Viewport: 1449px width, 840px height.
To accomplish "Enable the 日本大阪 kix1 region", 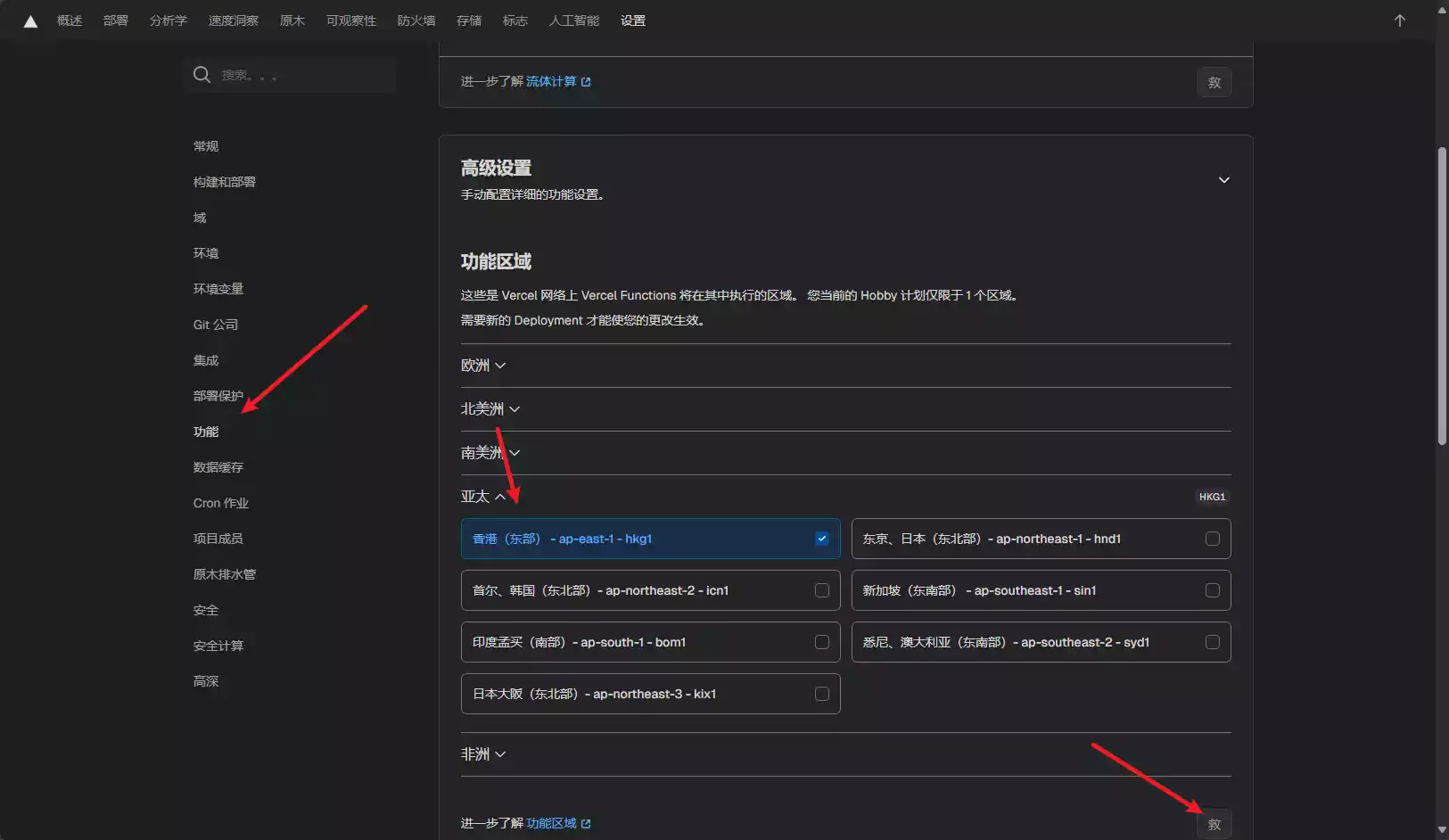I will pyautogui.click(x=821, y=693).
